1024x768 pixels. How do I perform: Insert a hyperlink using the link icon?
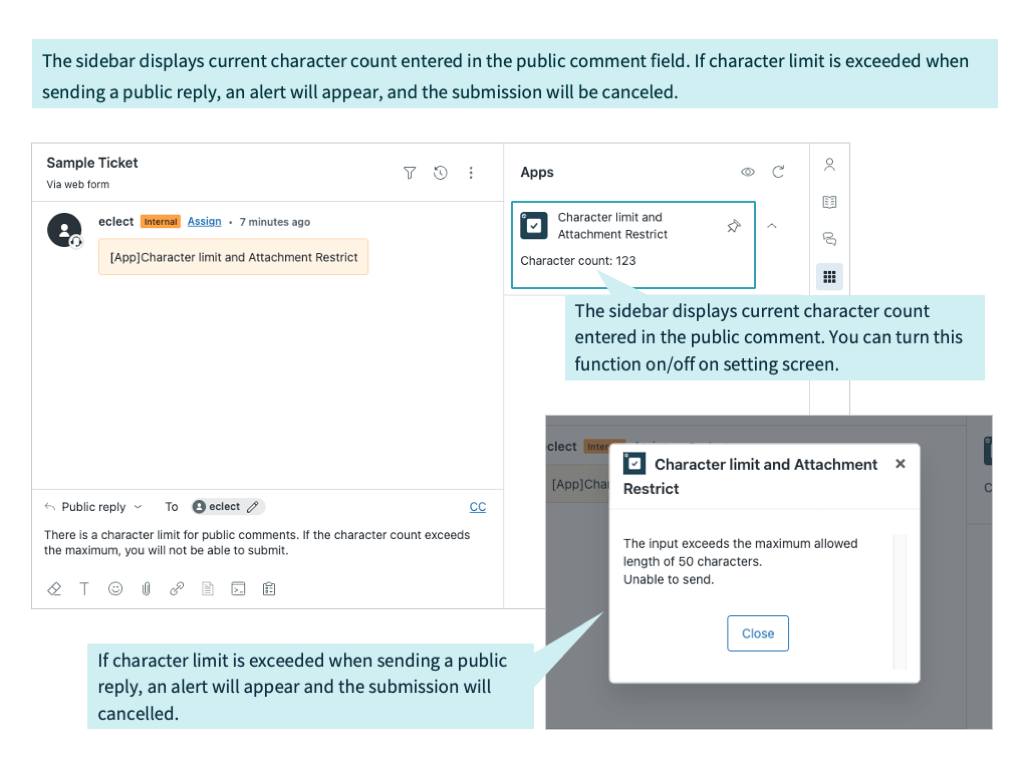pos(177,588)
